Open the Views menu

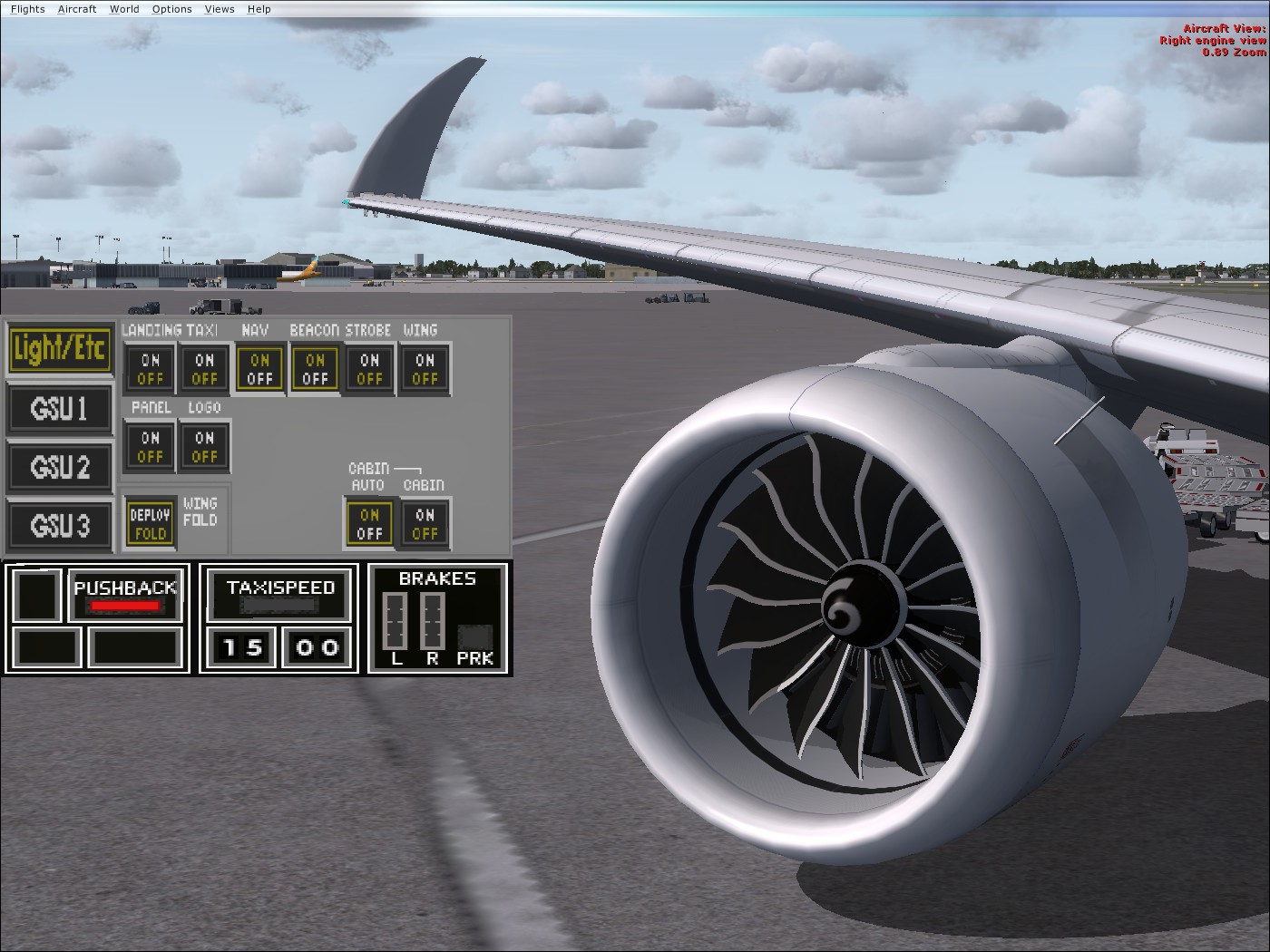pos(219,9)
